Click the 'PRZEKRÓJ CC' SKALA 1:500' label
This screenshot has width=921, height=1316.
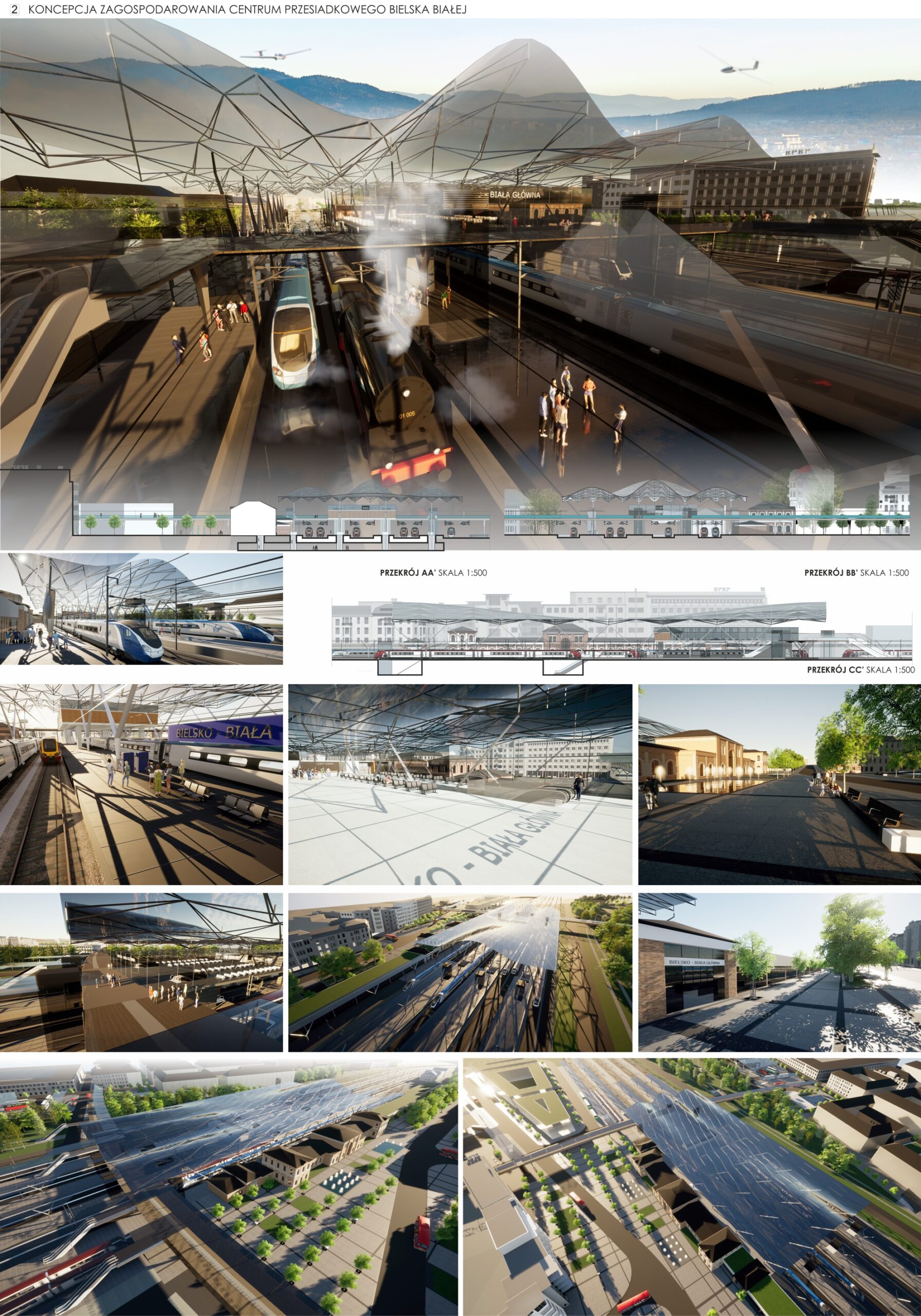tap(860, 669)
